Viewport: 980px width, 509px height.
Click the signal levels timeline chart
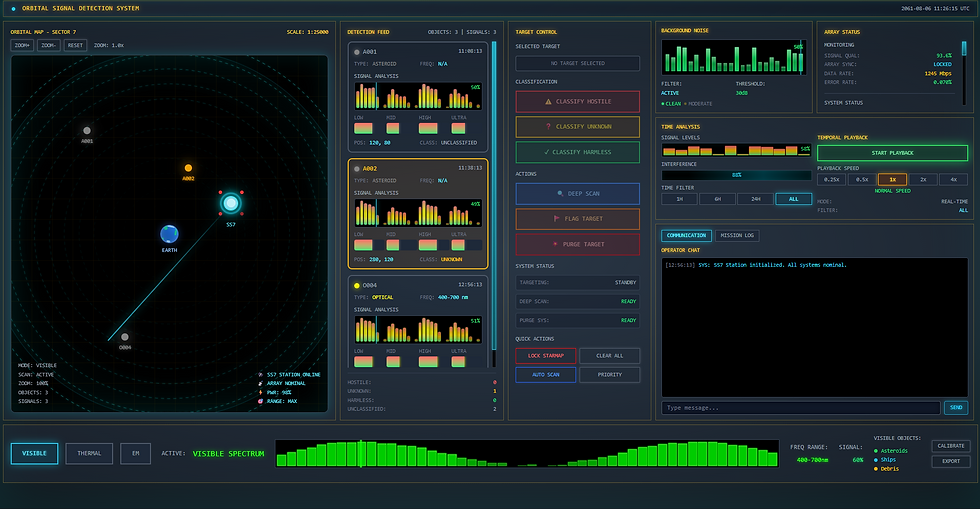pyautogui.click(x=737, y=149)
